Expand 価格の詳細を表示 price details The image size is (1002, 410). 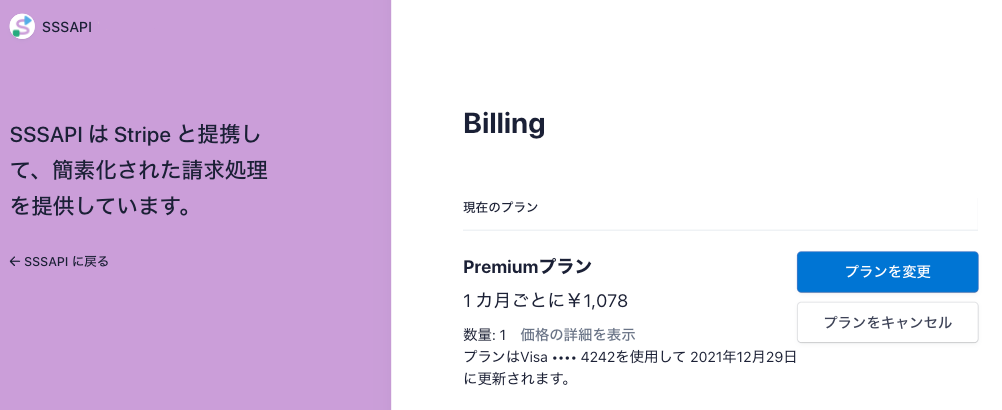coord(578,334)
